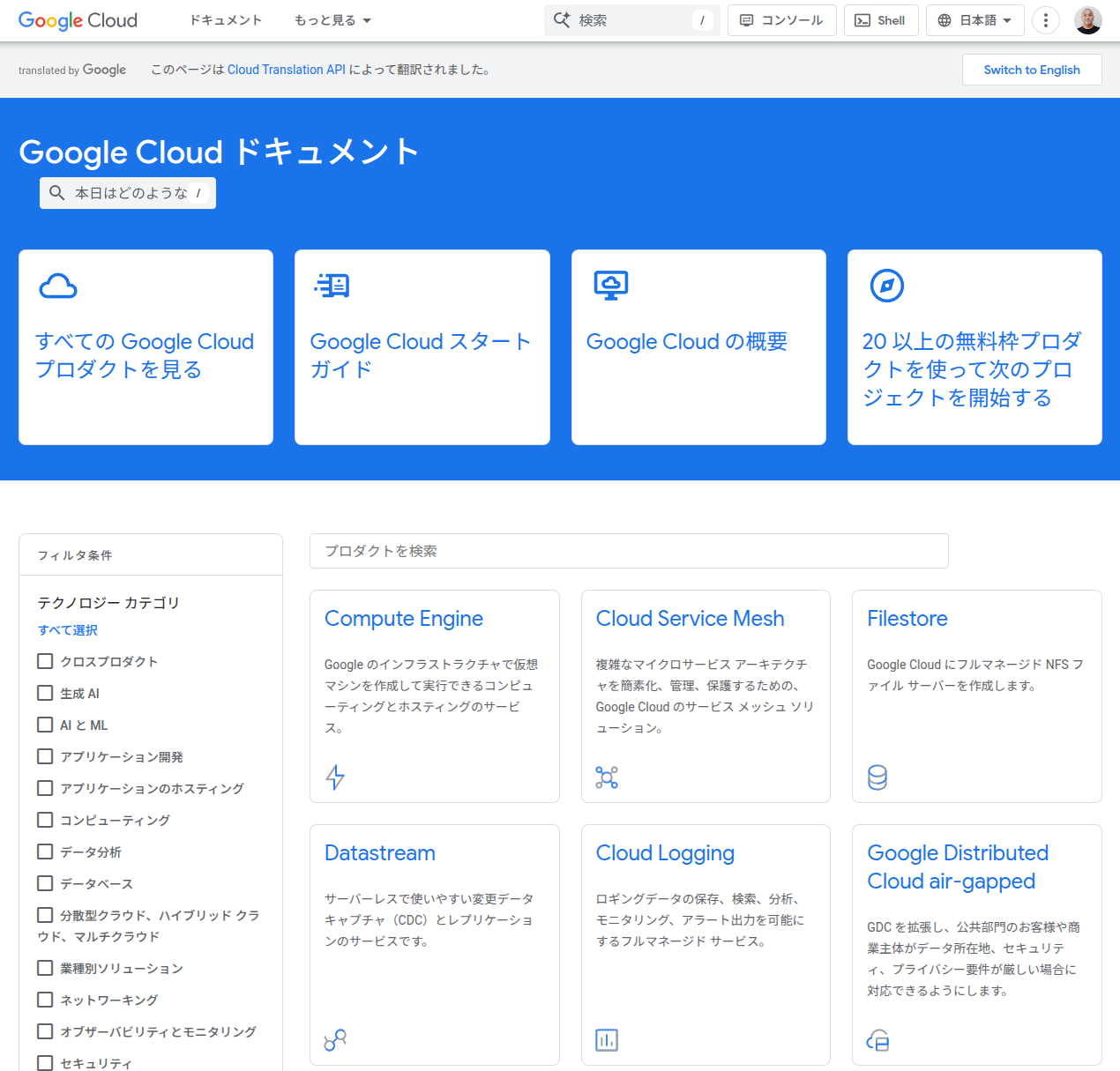Viewport: 1120px width, 1071px height.
Task: Follow the Cloud Translation API link
Action: (286, 70)
